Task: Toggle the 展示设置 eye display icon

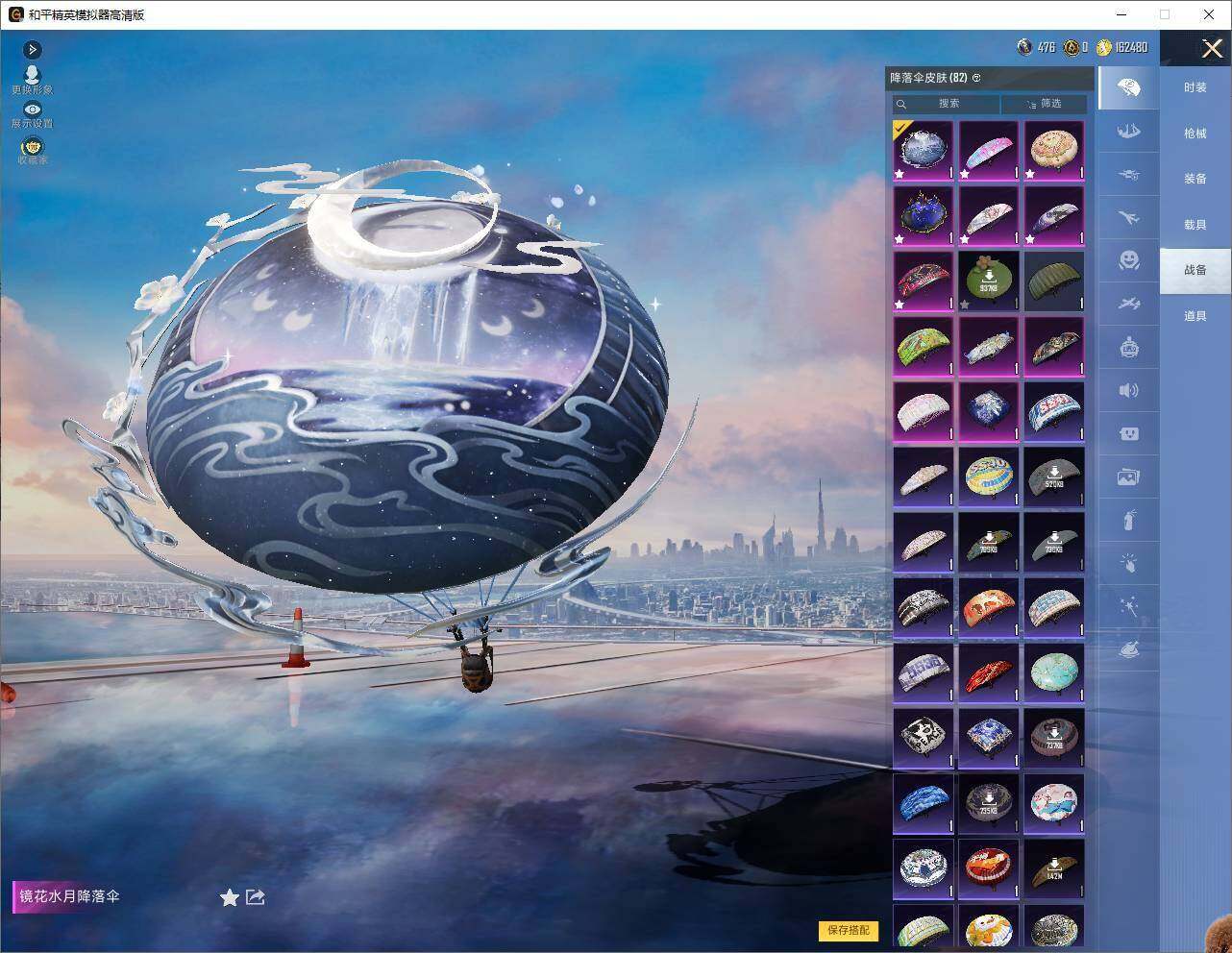Action: (32, 110)
